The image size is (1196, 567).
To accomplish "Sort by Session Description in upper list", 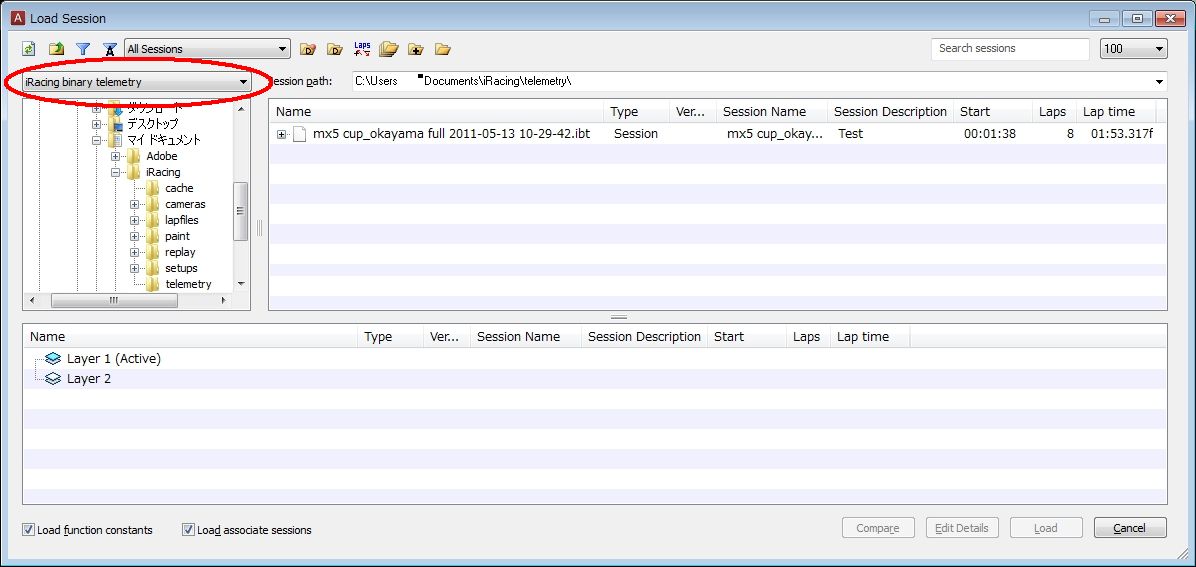I will pyautogui.click(x=890, y=111).
